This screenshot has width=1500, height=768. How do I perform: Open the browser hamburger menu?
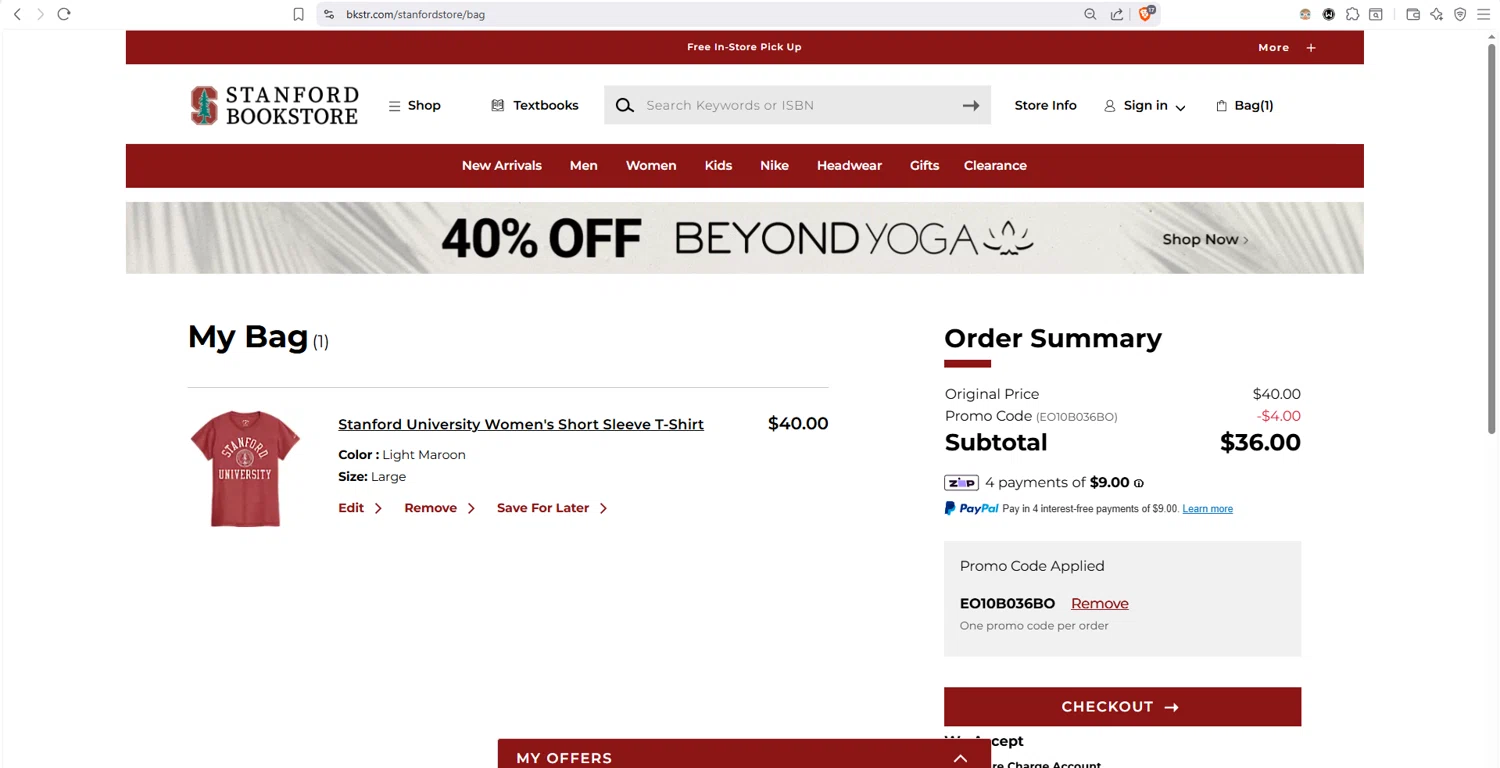click(x=1485, y=14)
